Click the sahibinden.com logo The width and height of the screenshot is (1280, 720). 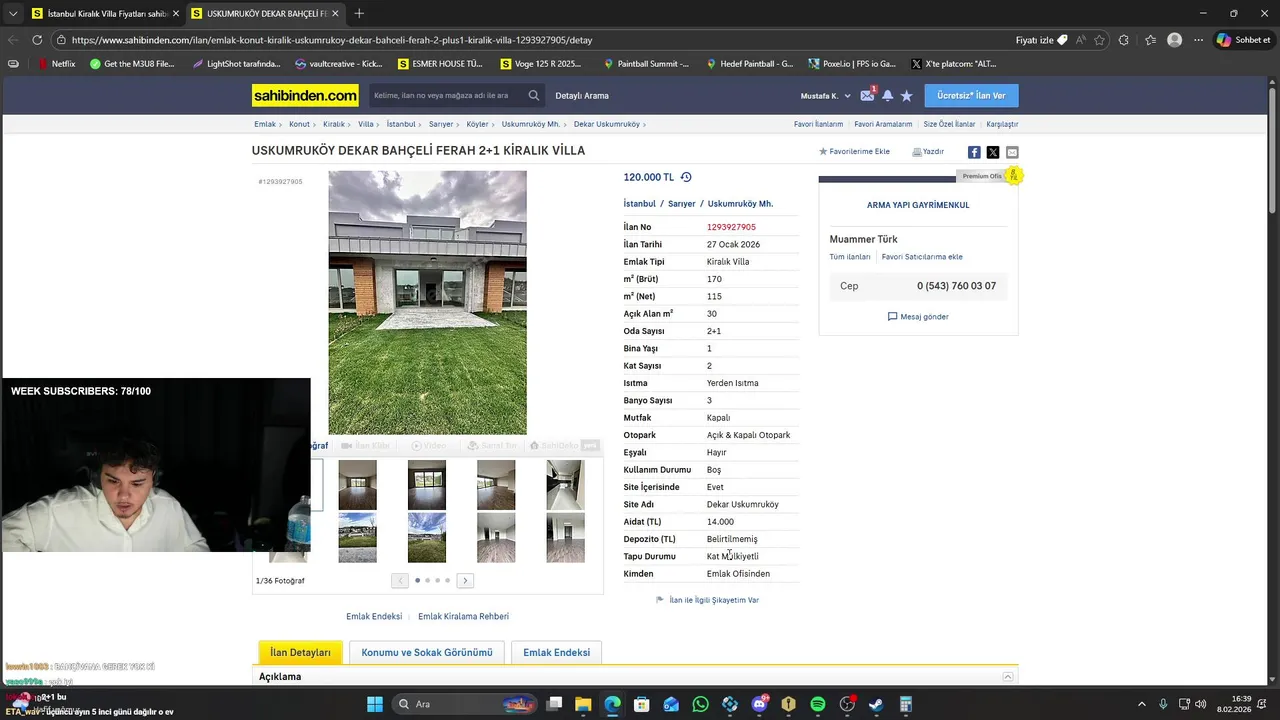tap(305, 96)
